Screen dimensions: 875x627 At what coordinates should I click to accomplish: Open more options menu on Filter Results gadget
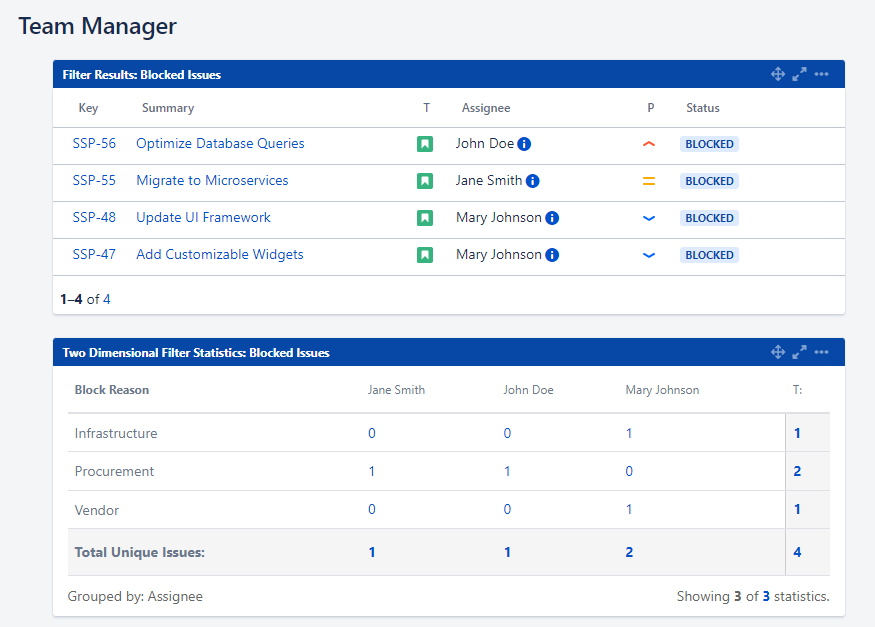pyautogui.click(x=821, y=74)
